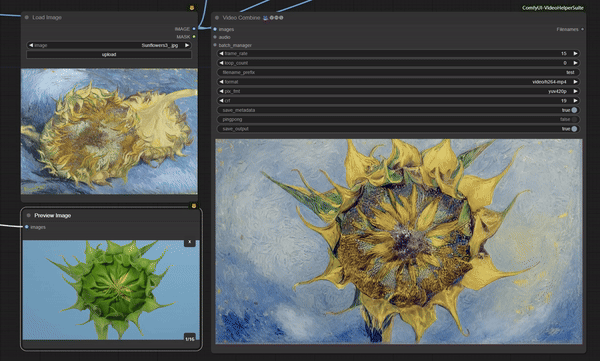The image size is (600, 361).
Task: Decrease loop_count with the left arrow
Action: click(x=221, y=63)
